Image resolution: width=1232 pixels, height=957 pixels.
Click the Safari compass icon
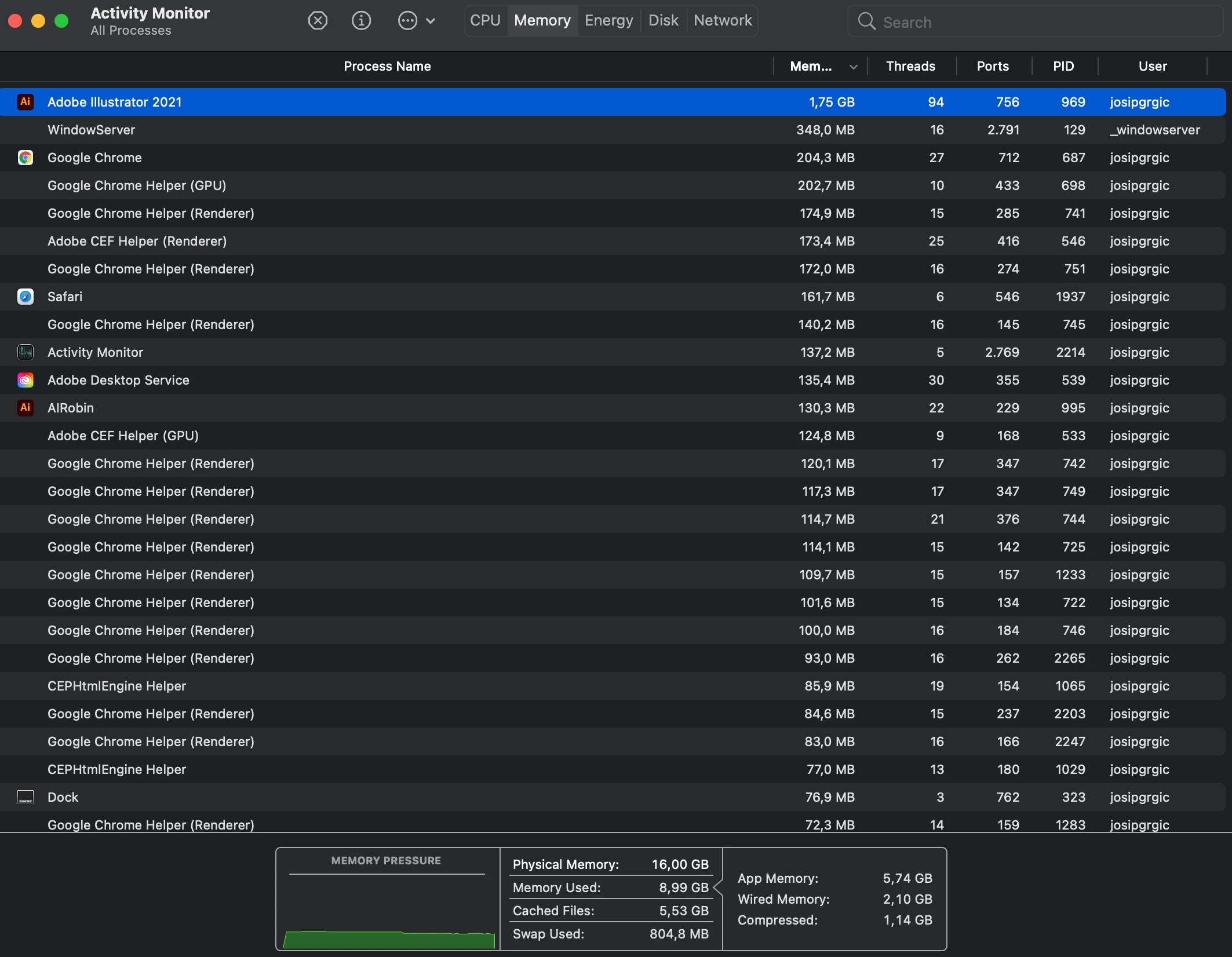pos(25,297)
